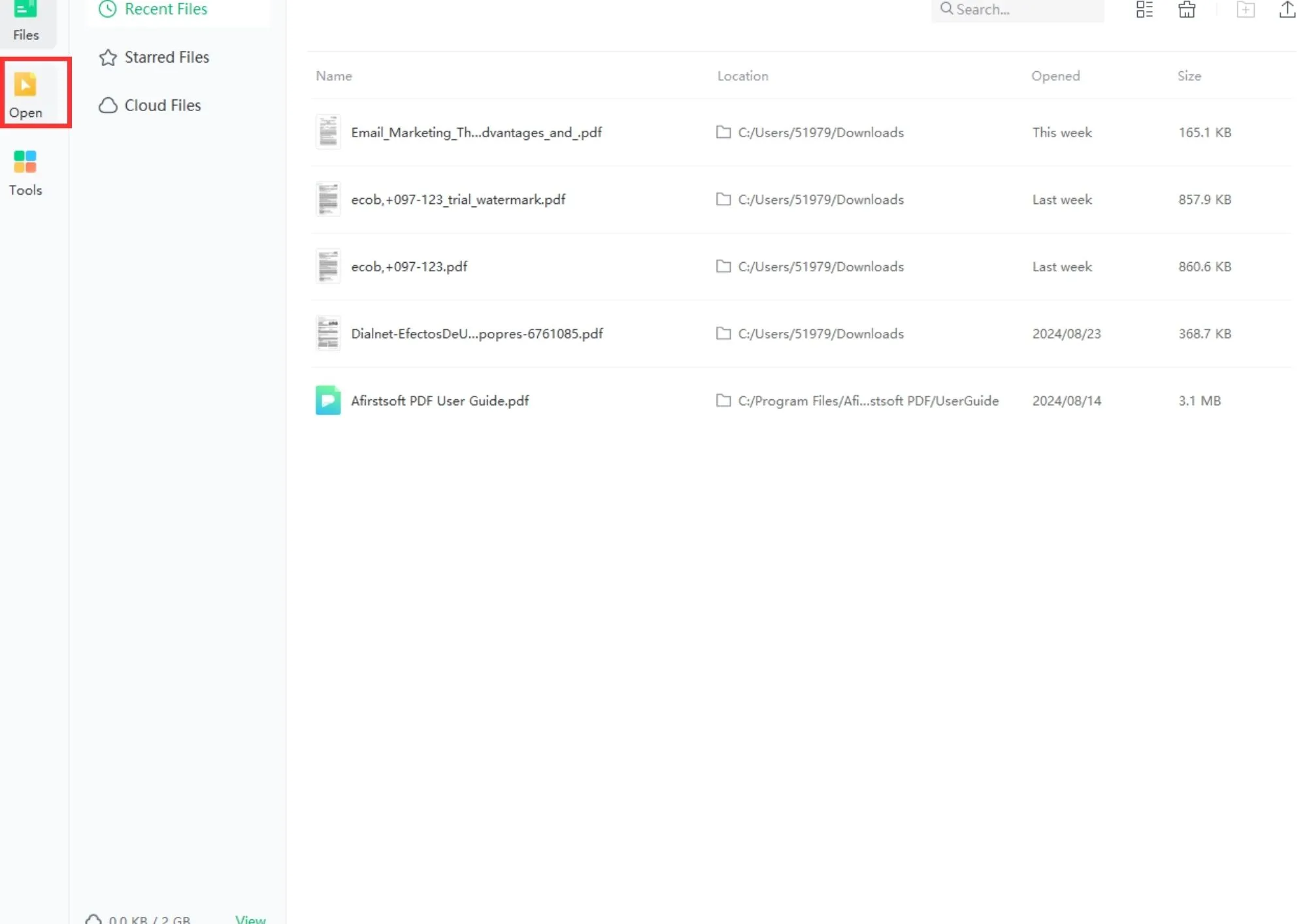1307x924 pixels.
Task: Click the add new folder icon
Action: pyautogui.click(x=1246, y=9)
